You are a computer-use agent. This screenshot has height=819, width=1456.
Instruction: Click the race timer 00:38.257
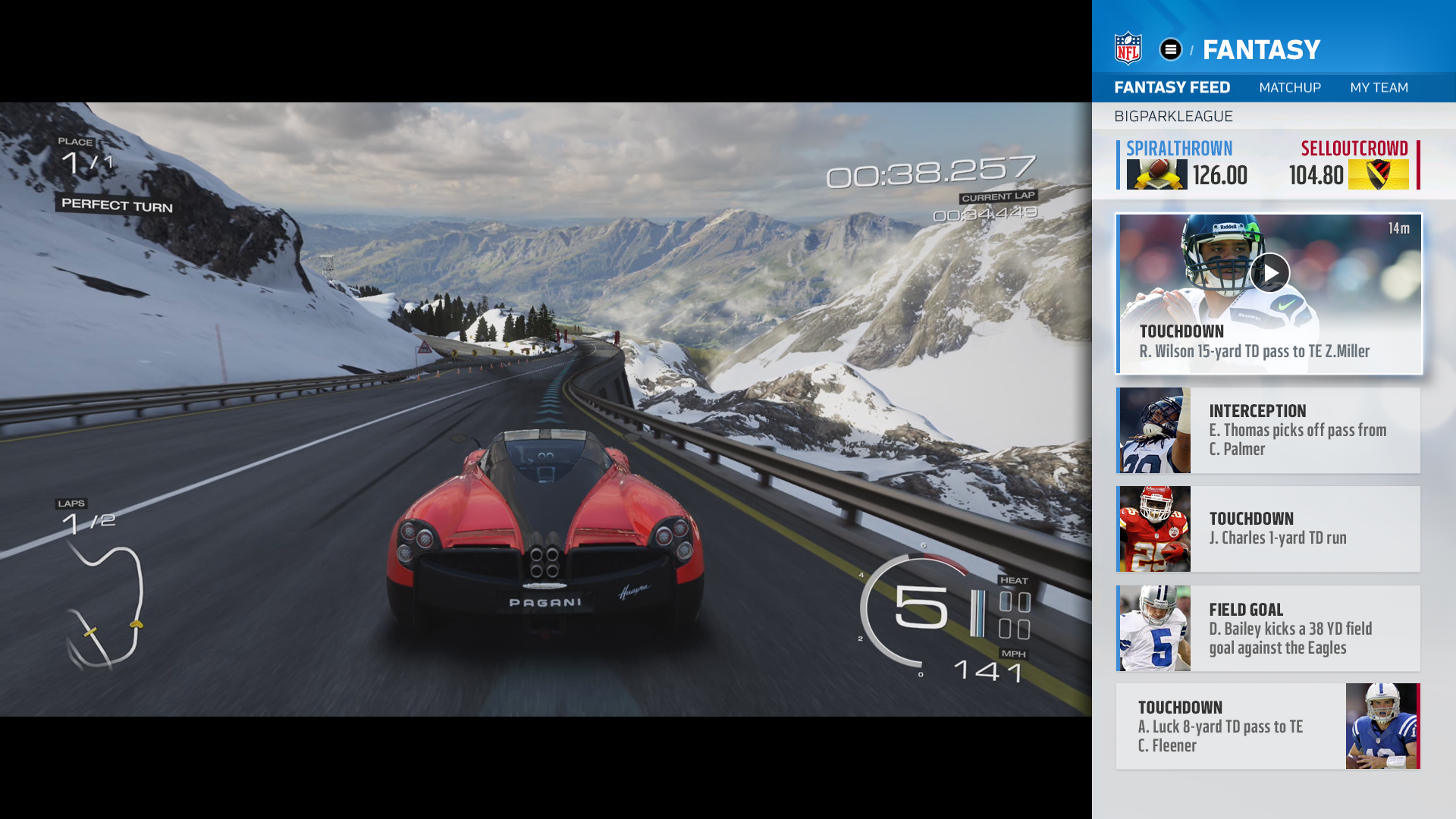[x=930, y=172]
